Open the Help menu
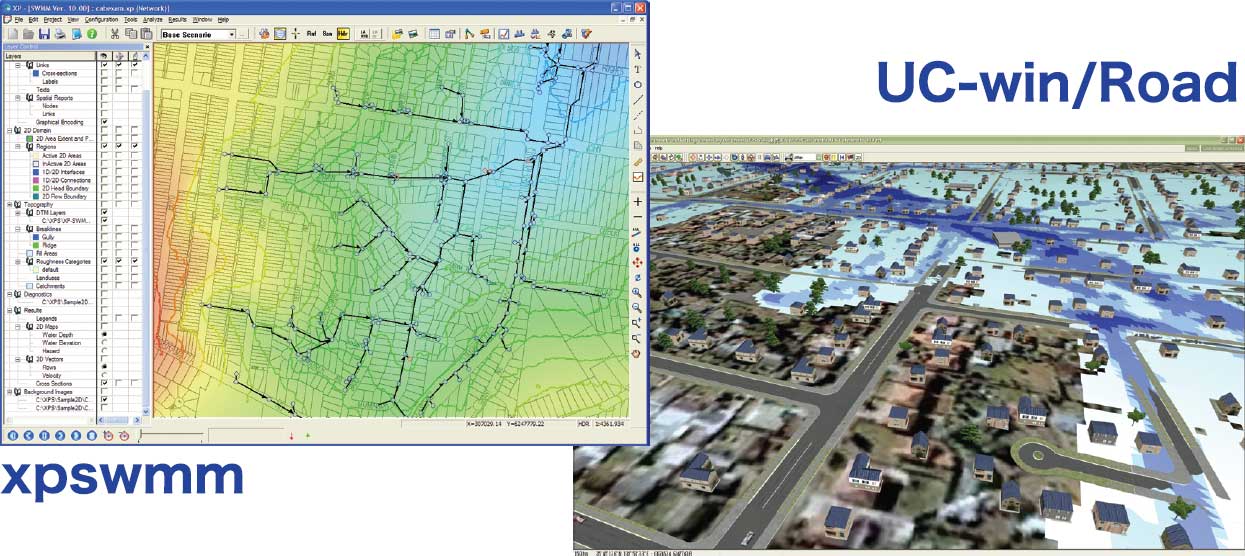The height and width of the screenshot is (556, 1245). [x=223, y=19]
